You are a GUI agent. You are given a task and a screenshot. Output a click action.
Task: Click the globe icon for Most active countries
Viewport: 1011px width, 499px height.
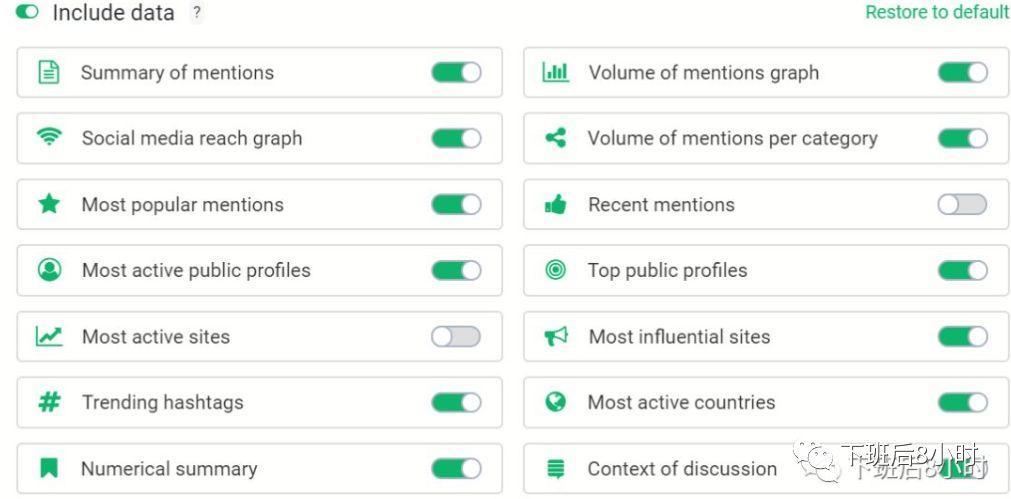555,402
